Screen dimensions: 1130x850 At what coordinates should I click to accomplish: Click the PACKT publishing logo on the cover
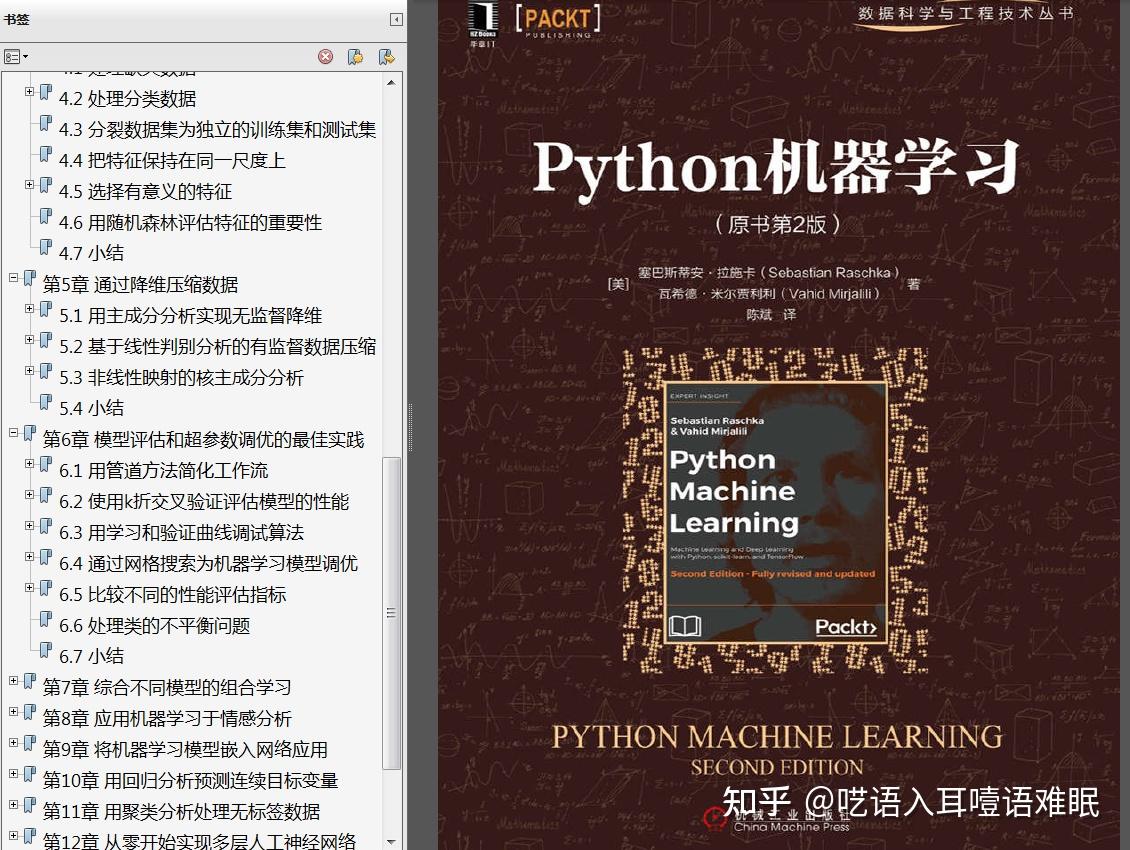coord(558,20)
